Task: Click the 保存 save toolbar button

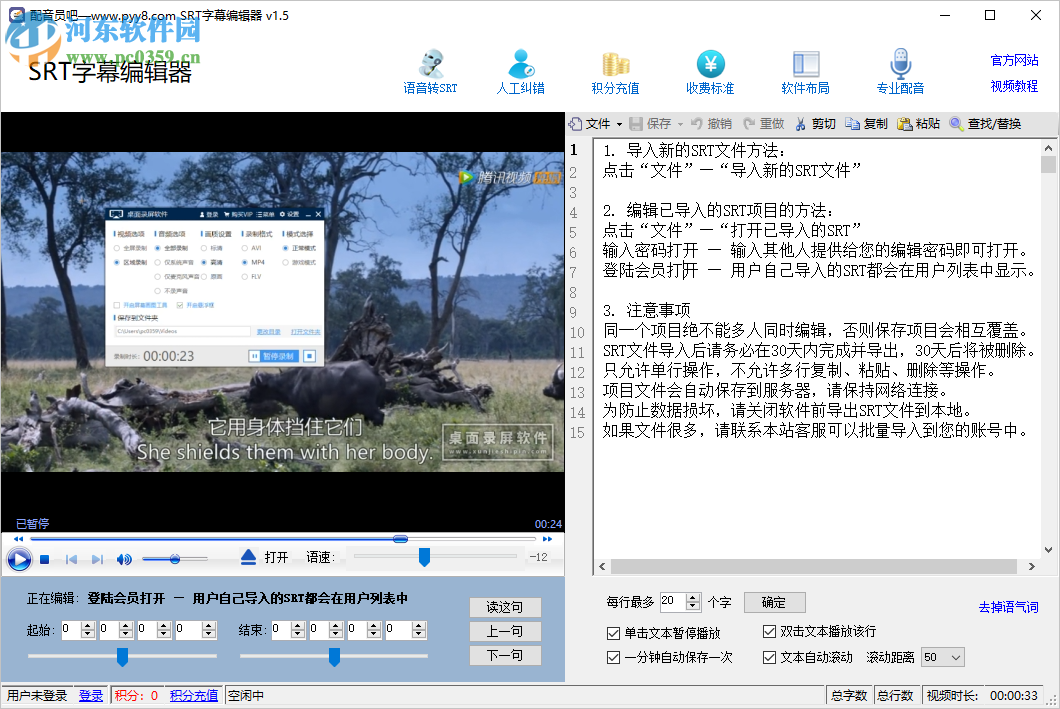Action: (x=650, y=124)
